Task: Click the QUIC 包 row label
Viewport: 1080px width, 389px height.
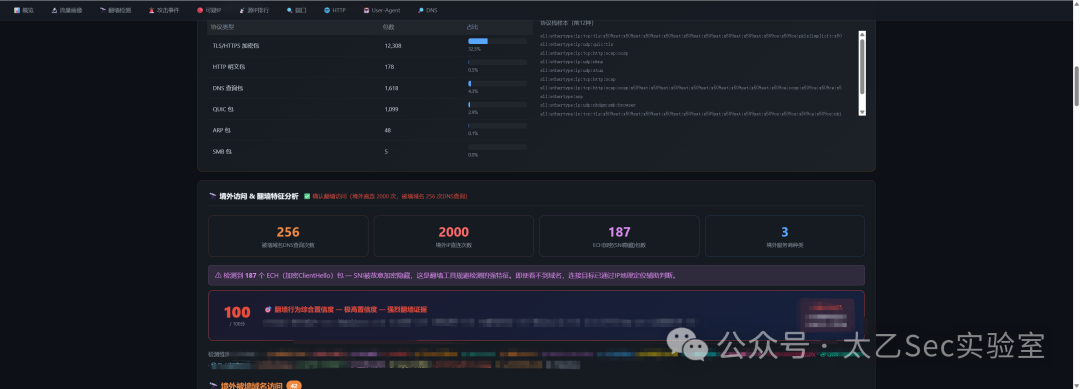Action: [223, 109]
